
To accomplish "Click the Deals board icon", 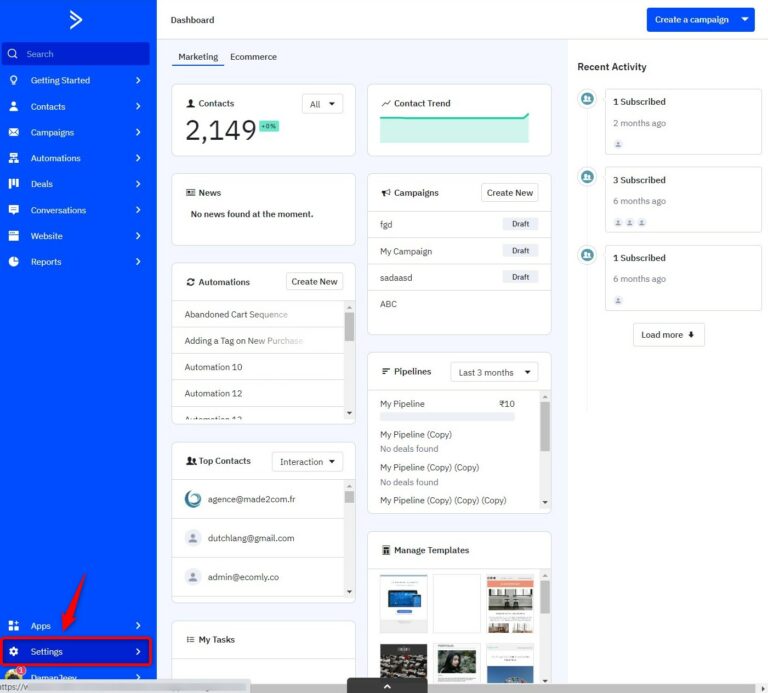I will coord(14,184).
